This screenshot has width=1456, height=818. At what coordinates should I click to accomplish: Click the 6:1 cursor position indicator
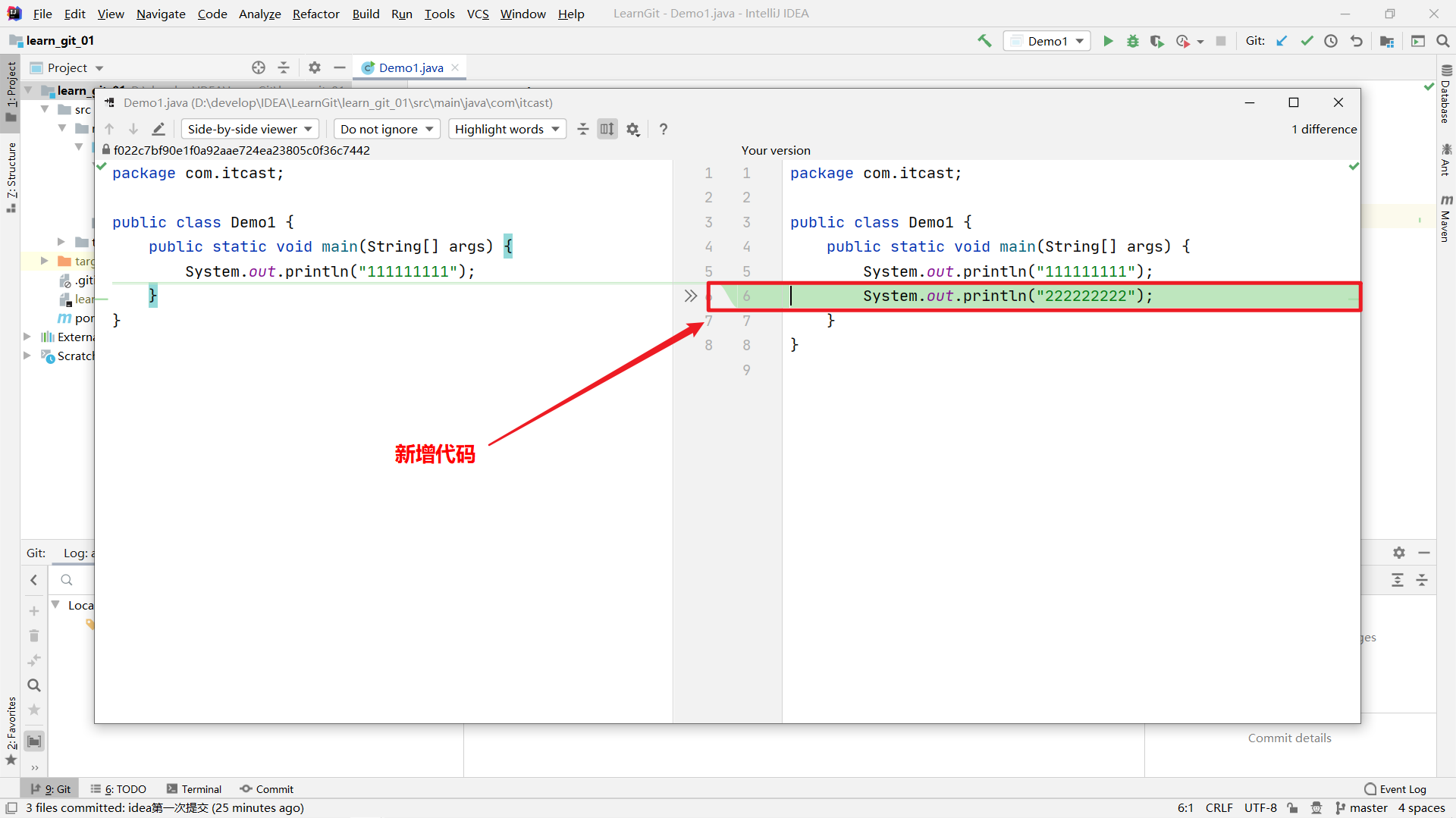pyautogui.click(x=1185, y=808)
